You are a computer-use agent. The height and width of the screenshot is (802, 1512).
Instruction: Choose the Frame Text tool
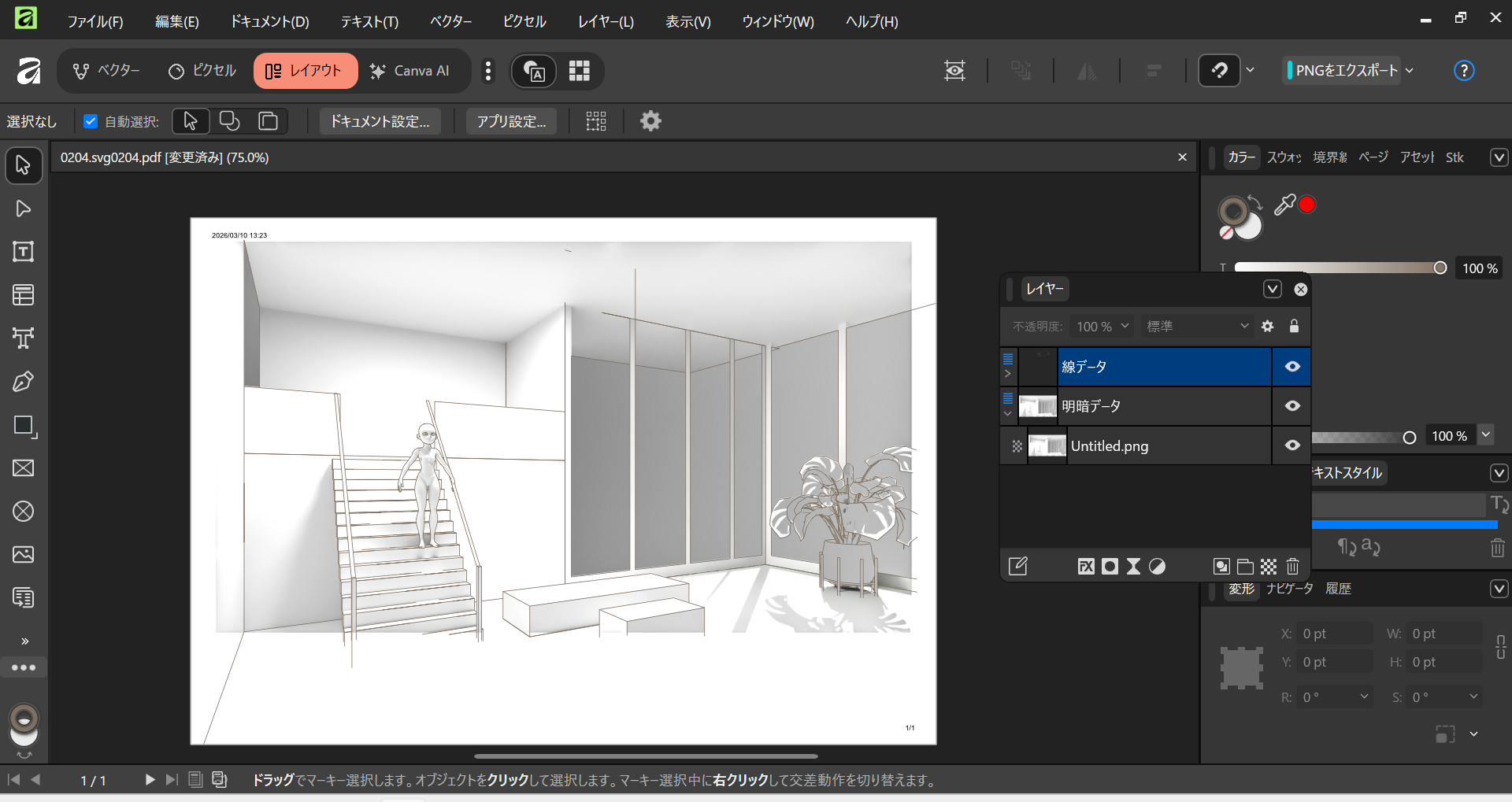[24, 252]
